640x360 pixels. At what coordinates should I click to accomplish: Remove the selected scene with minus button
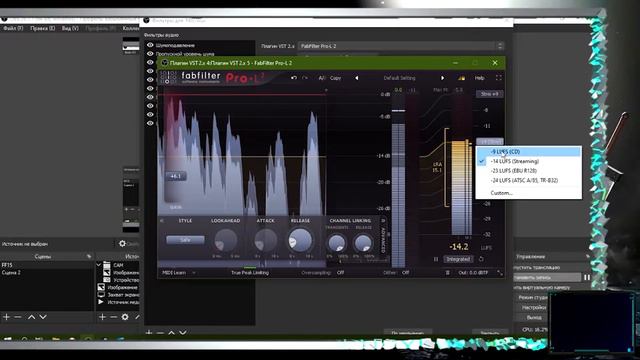tap(18, 317)
